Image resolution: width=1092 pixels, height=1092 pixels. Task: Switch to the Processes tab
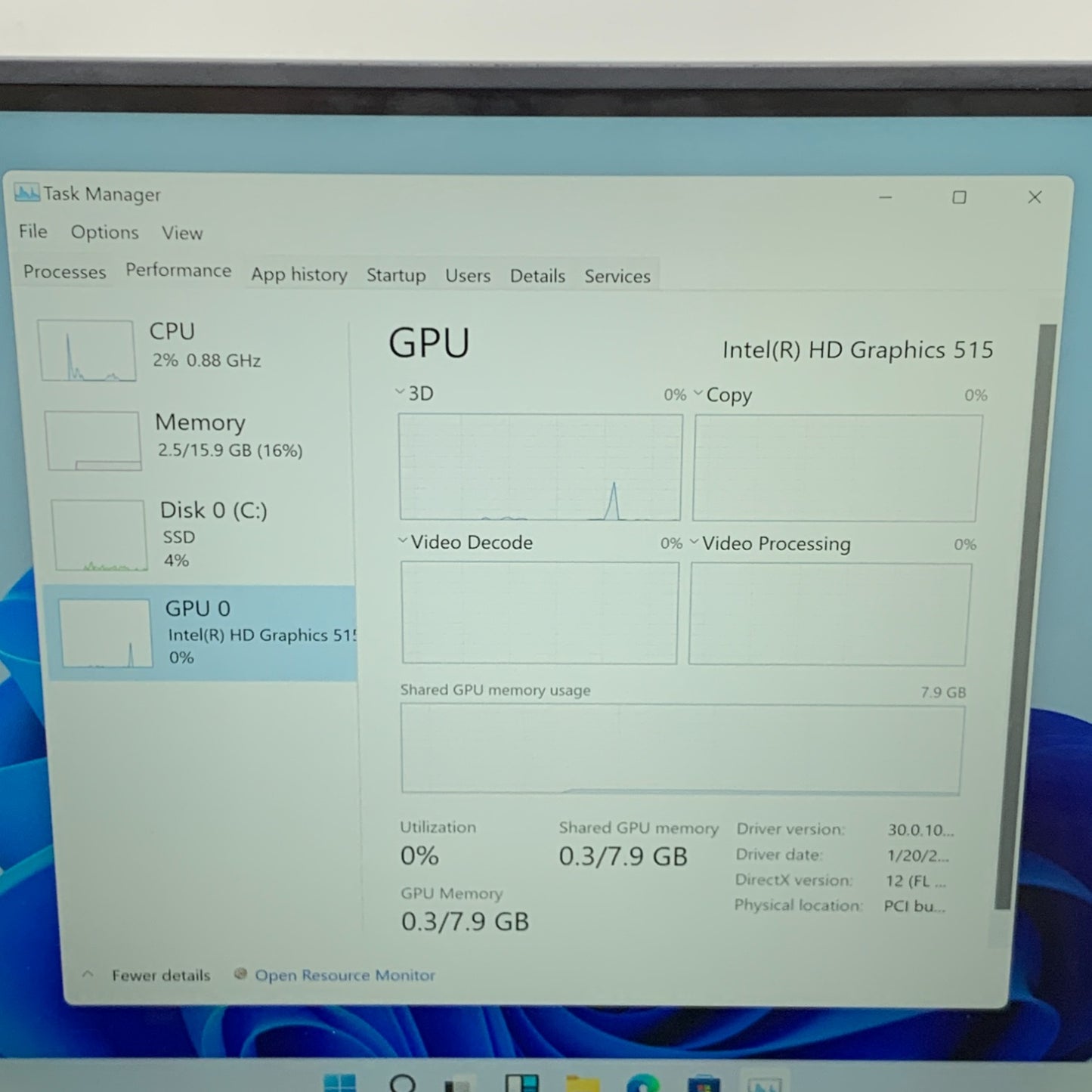64,272
